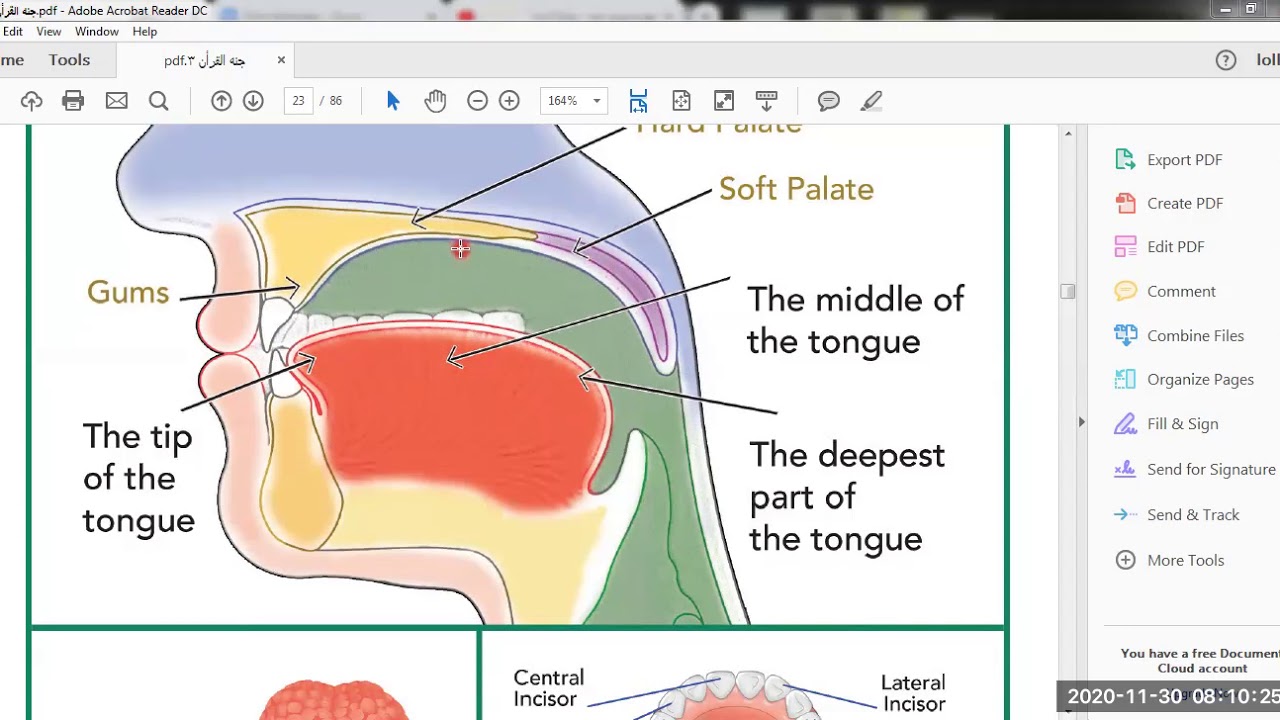
Task: Fit one full page to window
Action: pos(681,101)
